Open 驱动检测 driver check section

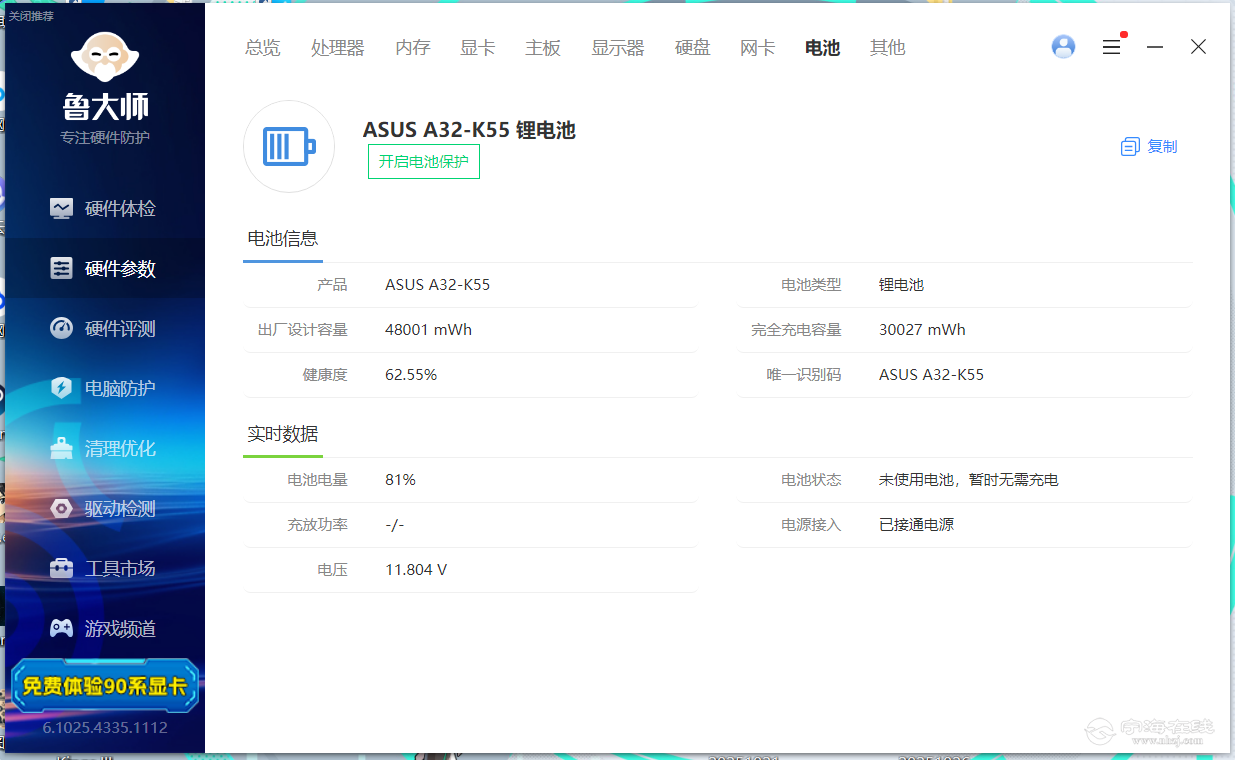[105, 509]
